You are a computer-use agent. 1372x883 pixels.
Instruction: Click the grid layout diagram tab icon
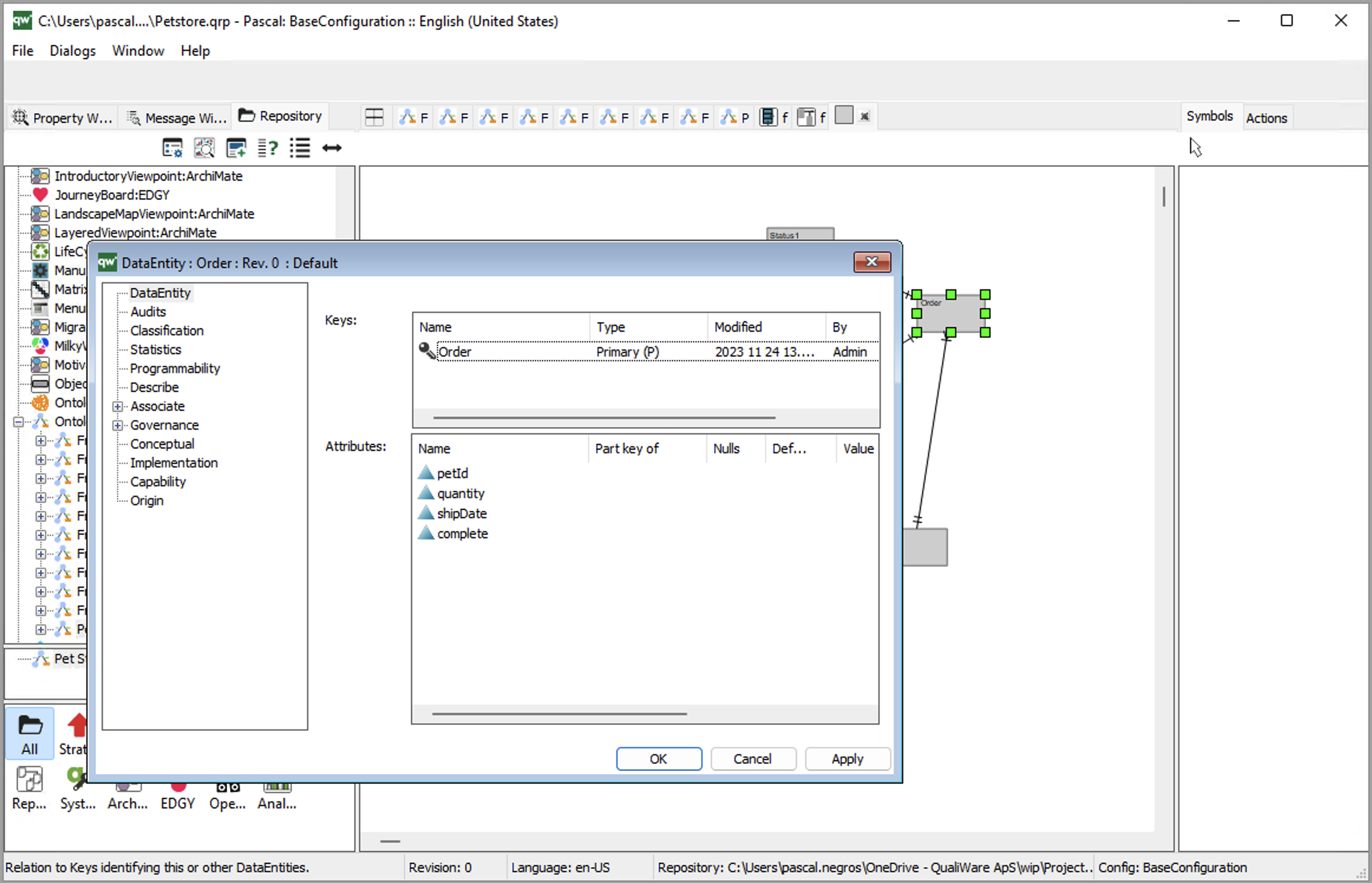(x=374, y=117)
